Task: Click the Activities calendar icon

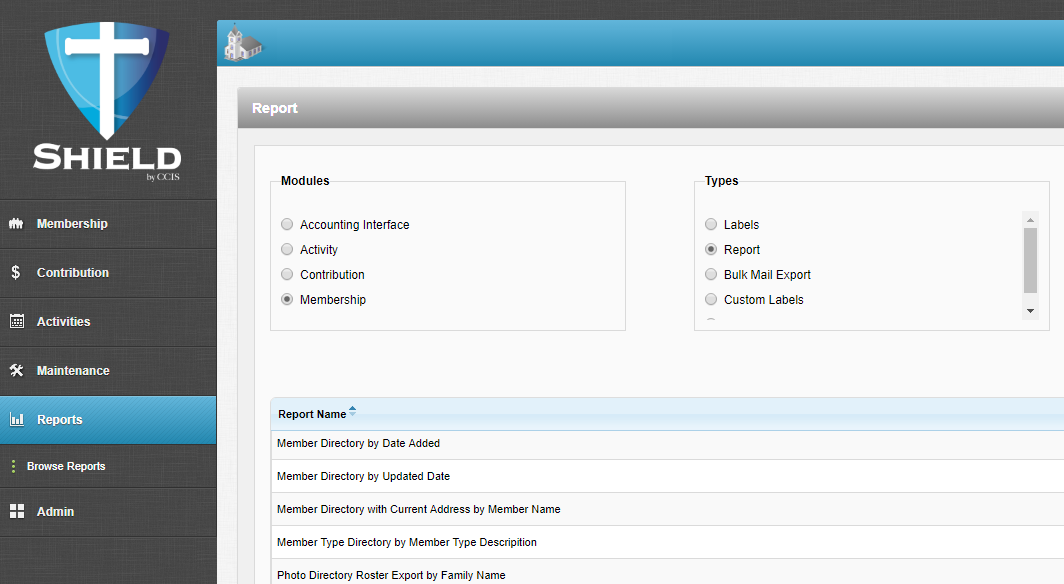Action: tap(17, 322)
